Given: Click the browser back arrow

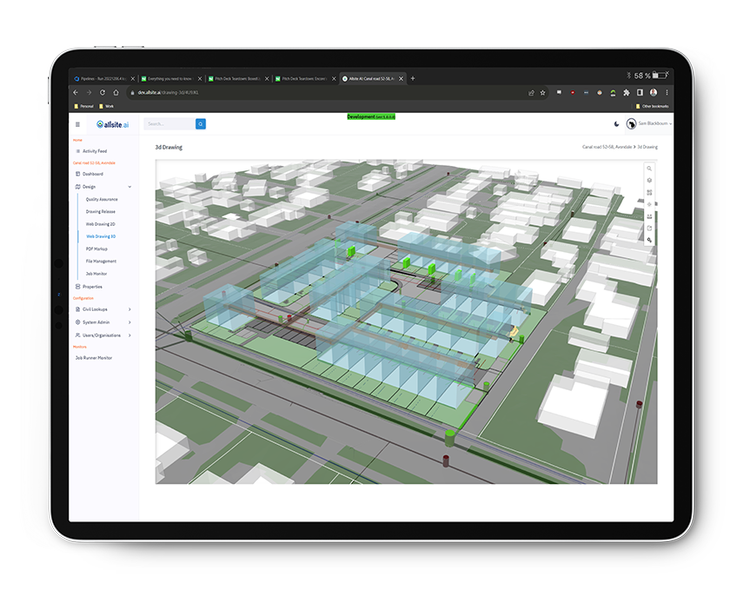Looking at the screenshot, I should pyautogui.click(x=76, y=92).
